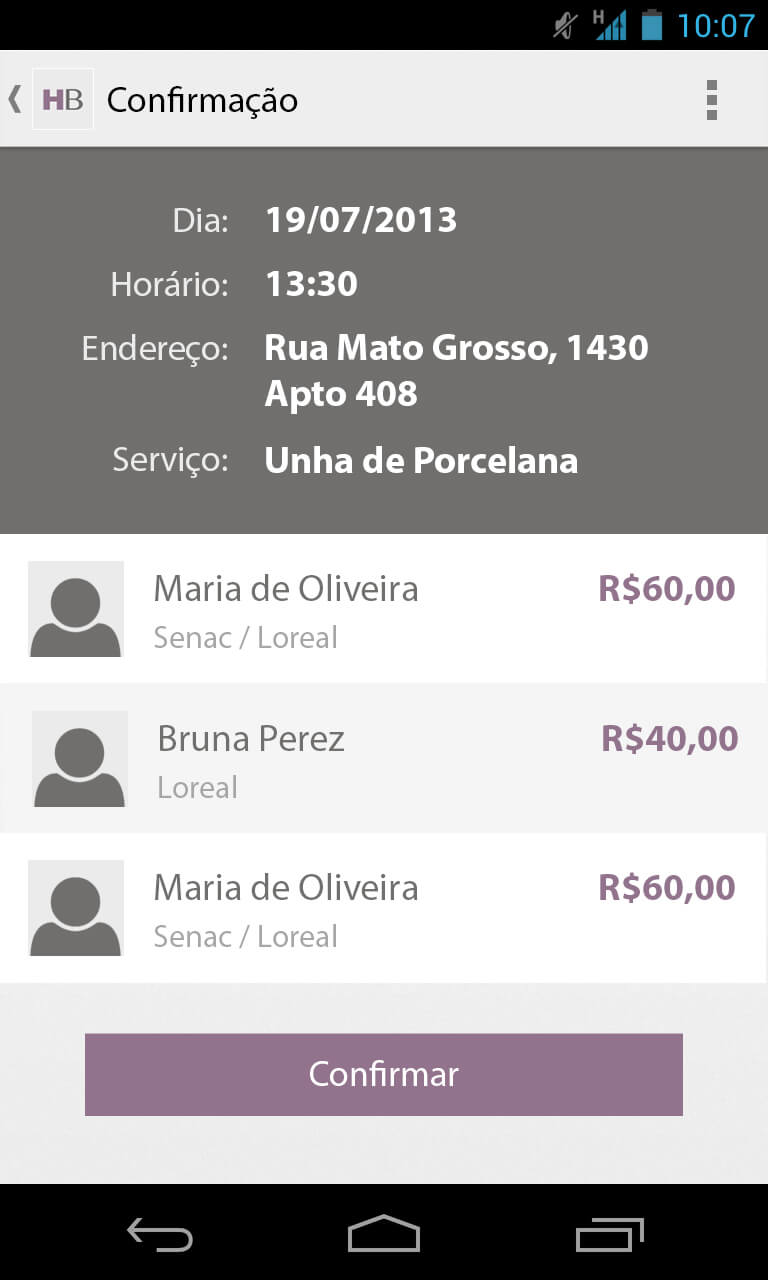Select first Maria de Oliveira entry
This screenshot has height=1280, width=768.
(x=384, y=609)
